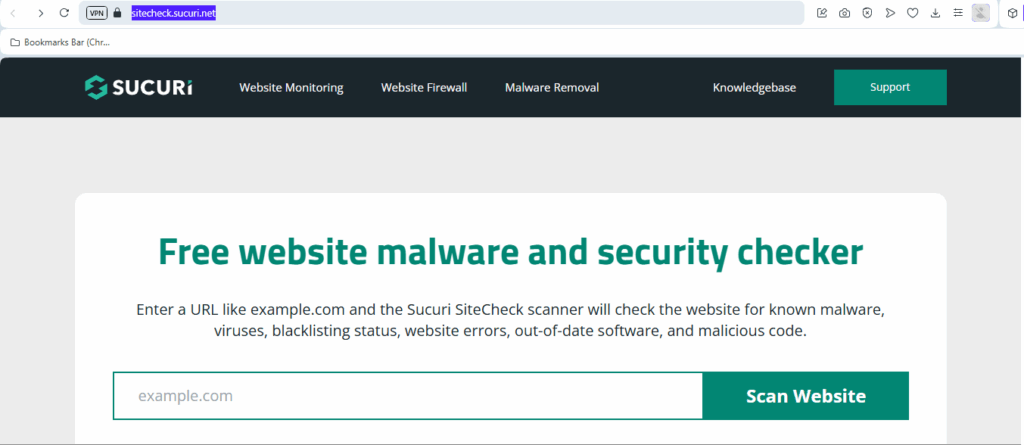
Task: Click the edit-page pencil icon in toolbar
Action: [822, 13]
